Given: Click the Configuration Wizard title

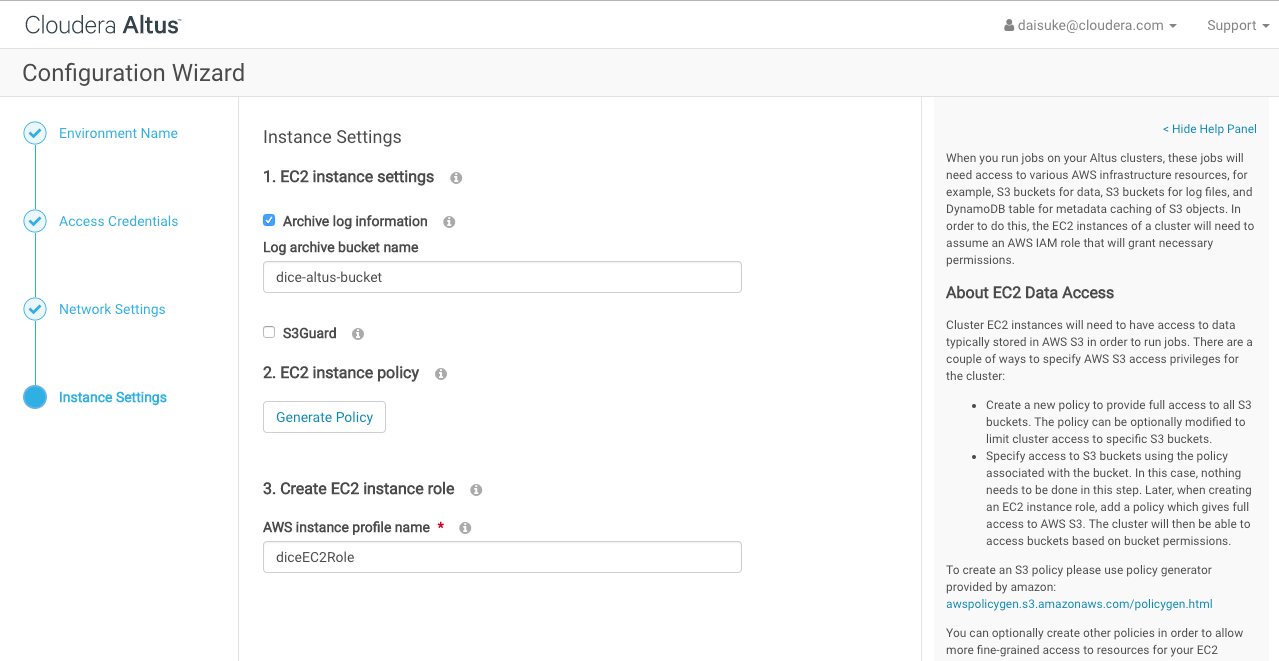Looking at the screenshot, I should (x=133, y=73).
